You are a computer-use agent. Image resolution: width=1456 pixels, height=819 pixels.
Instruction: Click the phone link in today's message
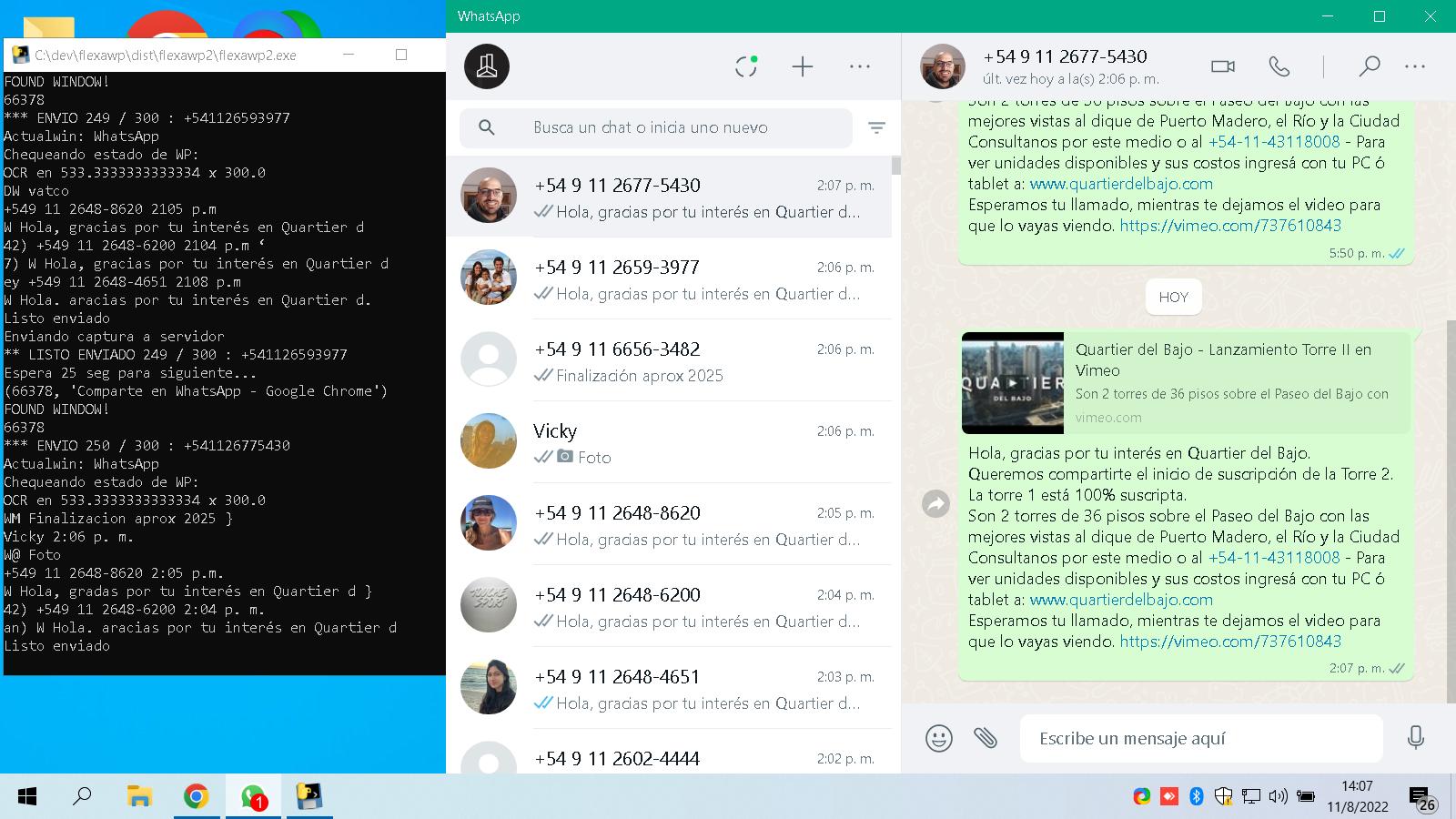click(x=1274, y=558)
